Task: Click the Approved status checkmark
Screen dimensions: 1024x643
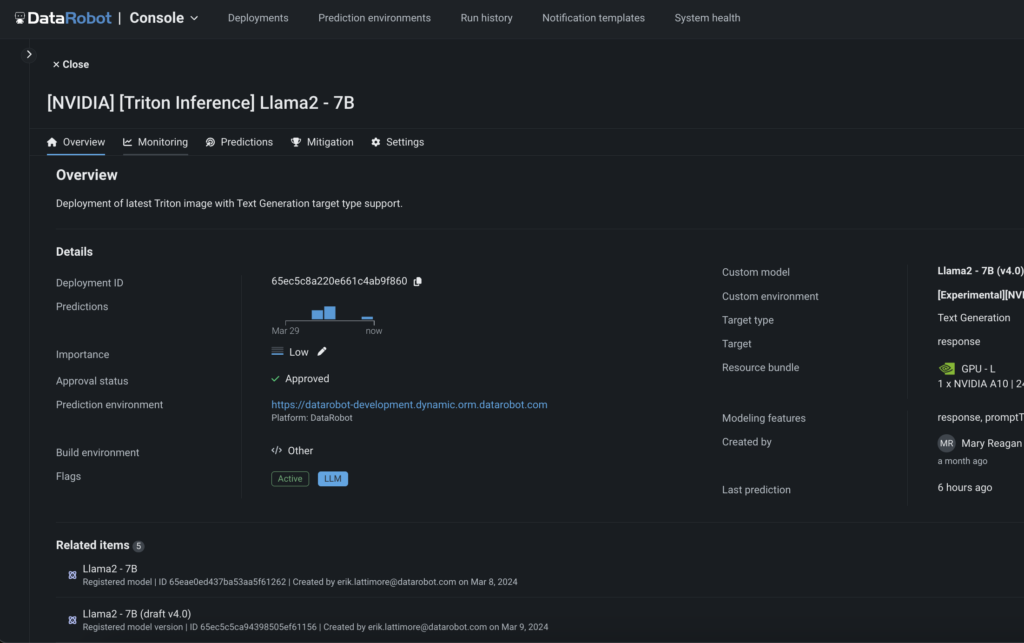Action: [x=276, y=378]
